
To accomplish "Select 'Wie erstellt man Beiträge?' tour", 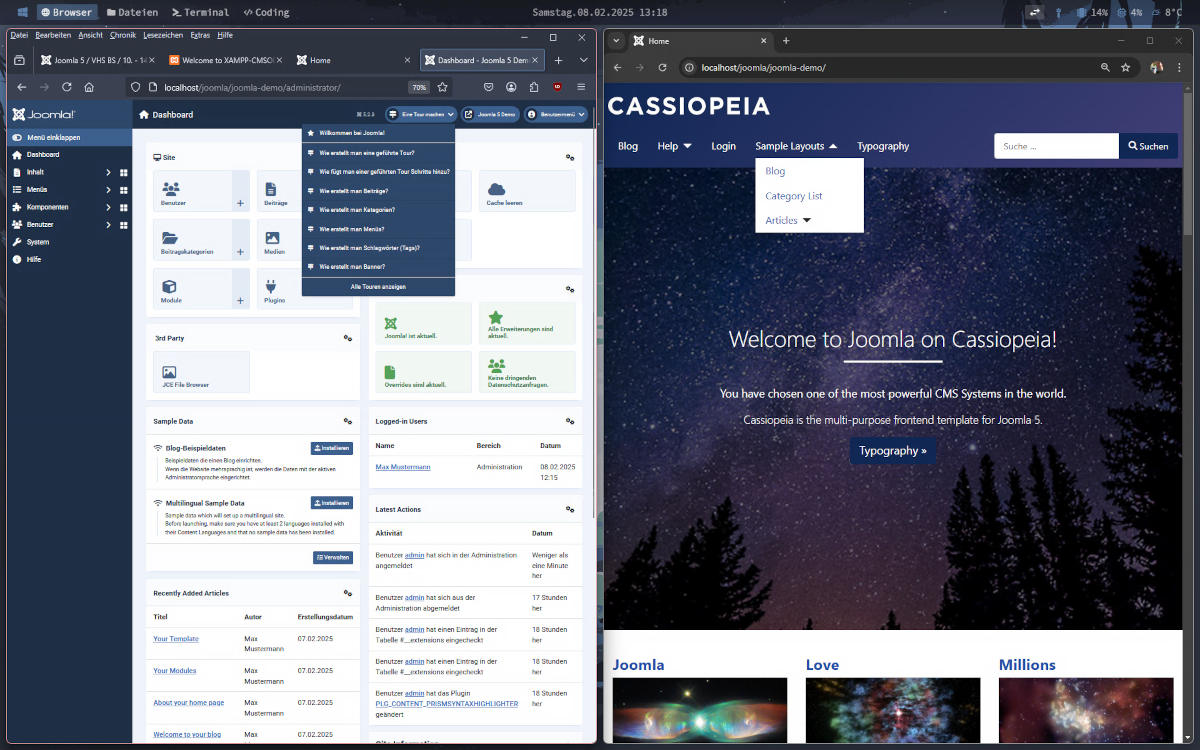I will [378, 191].
